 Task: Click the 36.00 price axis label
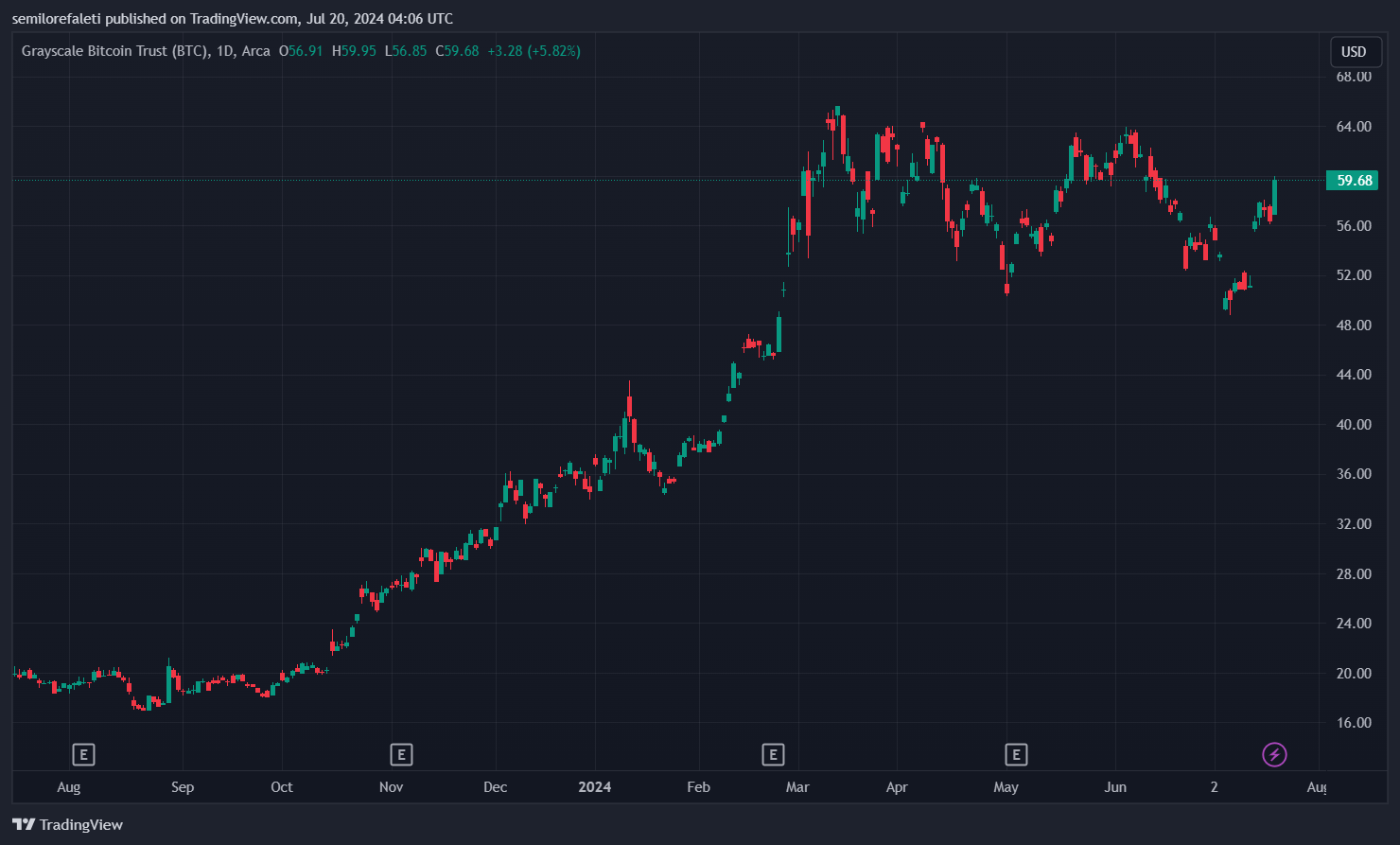click(1354, 474)
